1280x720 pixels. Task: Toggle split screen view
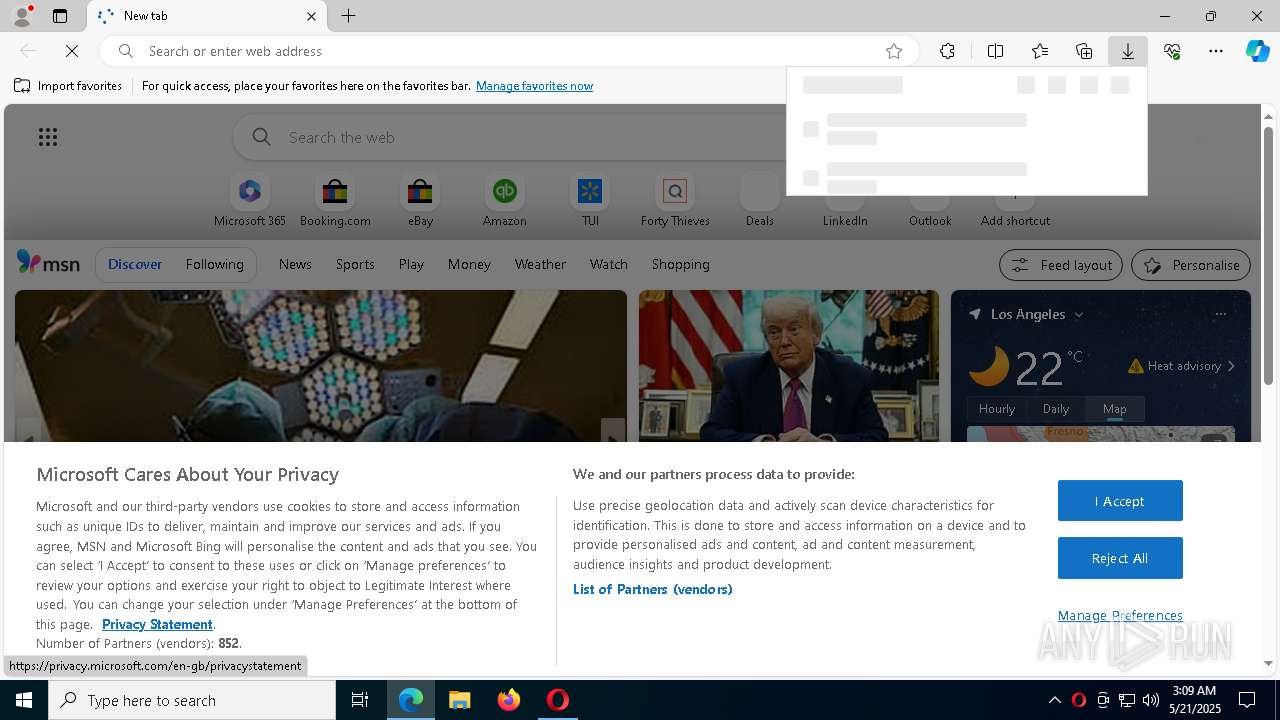(x=995, y=51)
